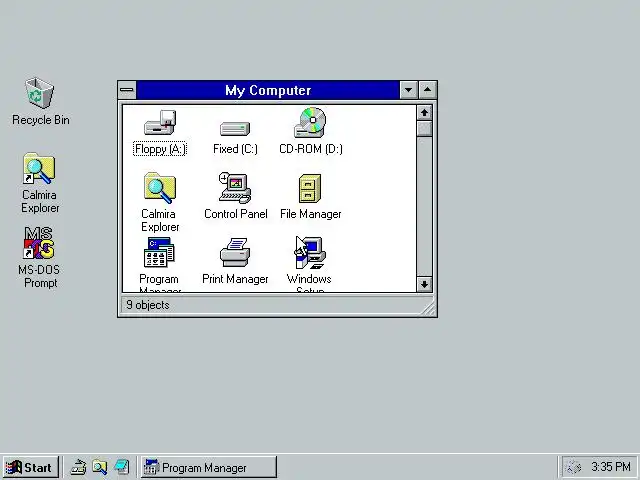
Task: Select the Windows Setup icon
Action: tap(310, 252)
